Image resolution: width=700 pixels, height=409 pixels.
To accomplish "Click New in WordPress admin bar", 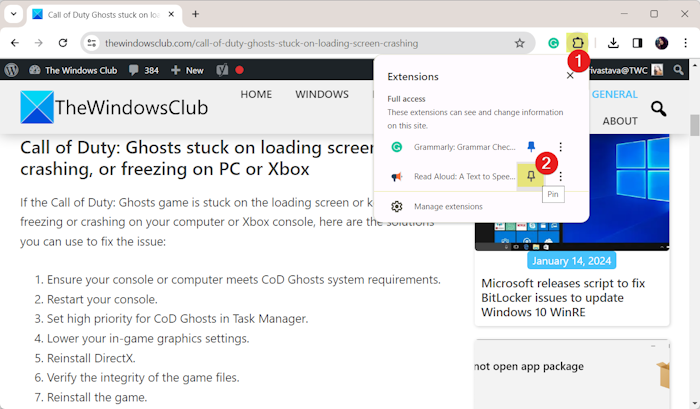I will 188,70.
